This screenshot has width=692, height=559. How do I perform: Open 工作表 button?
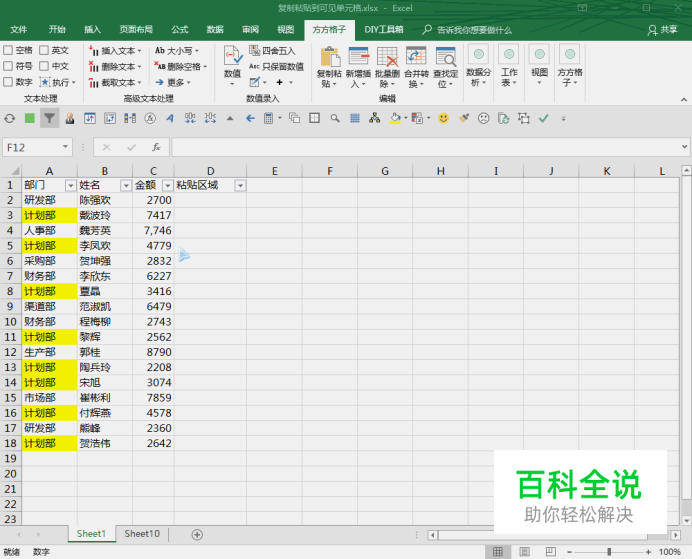[x=509, y=66]
